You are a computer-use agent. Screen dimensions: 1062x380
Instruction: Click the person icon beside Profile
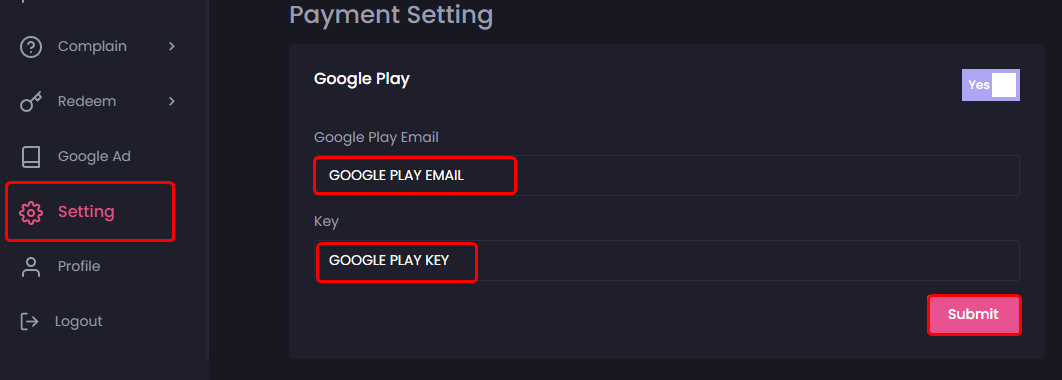point(30,267)
